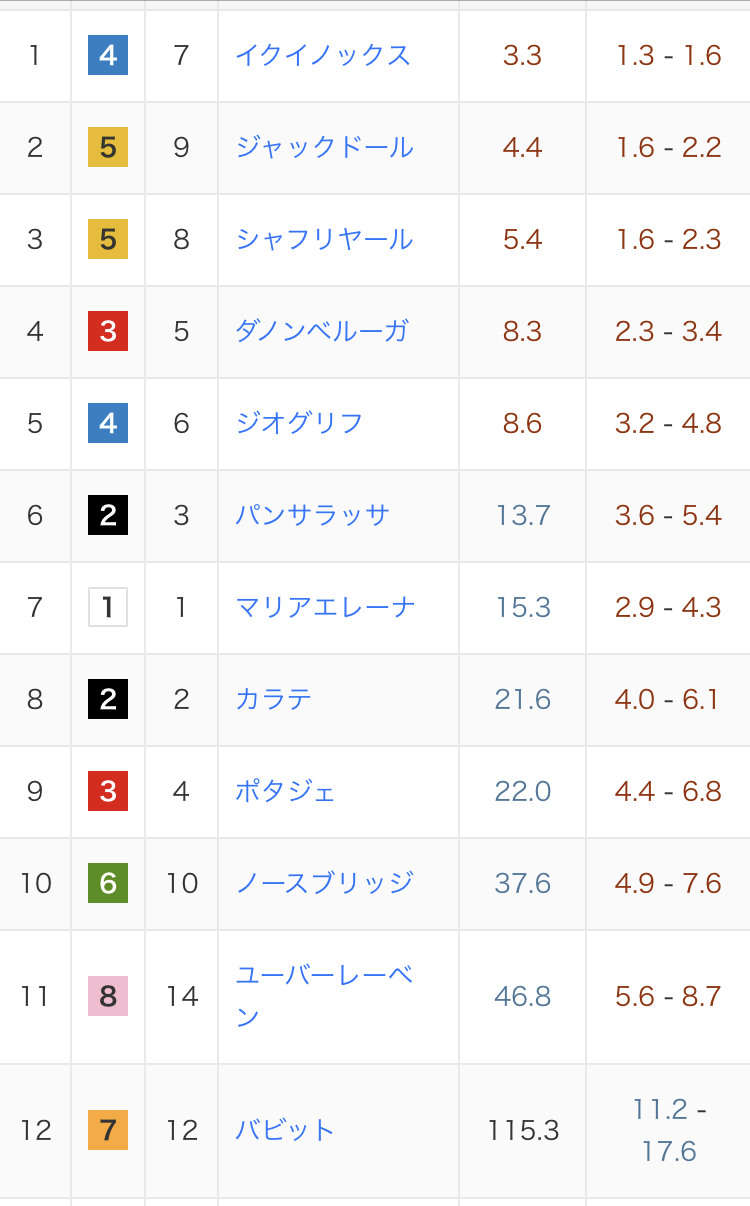
Task: Open the バビット horse link
Action: 285,1130
